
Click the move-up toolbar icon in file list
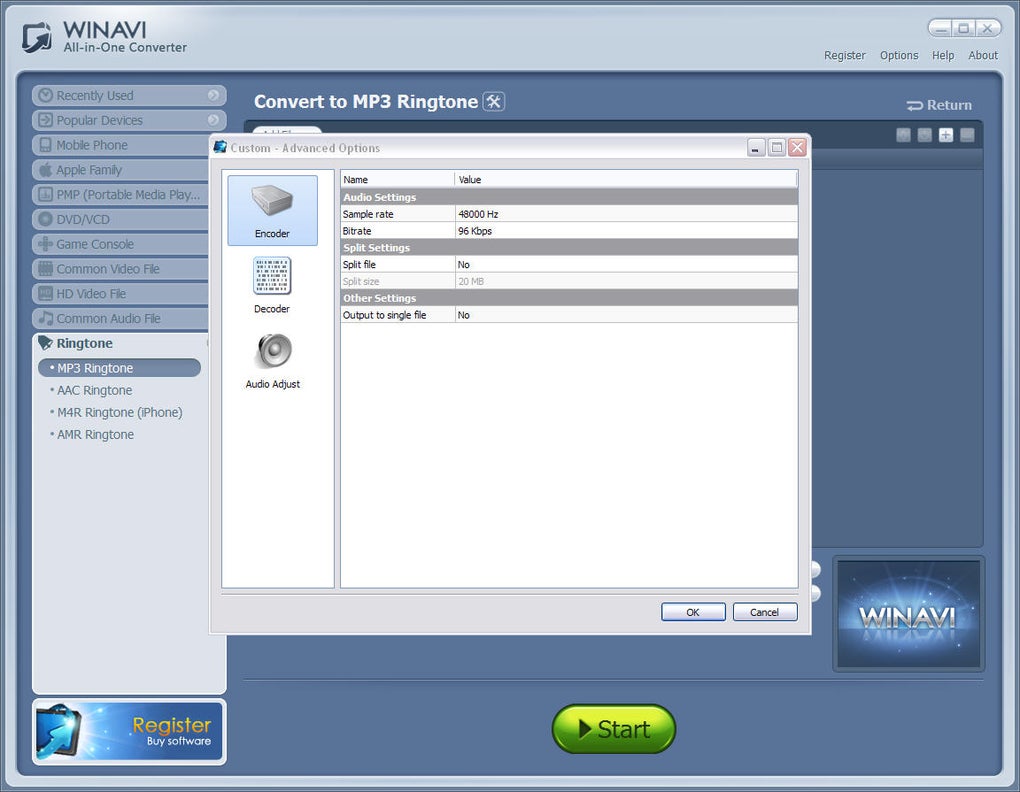tap(903, 135)
